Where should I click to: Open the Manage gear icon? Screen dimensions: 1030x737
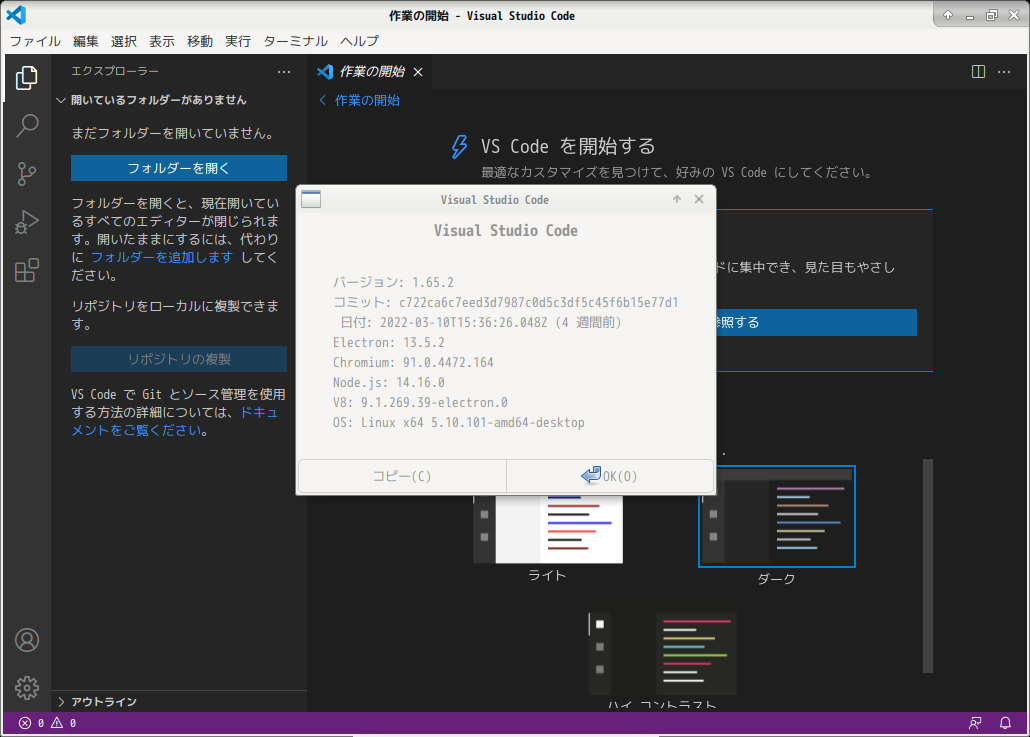[x=27, y=688]
